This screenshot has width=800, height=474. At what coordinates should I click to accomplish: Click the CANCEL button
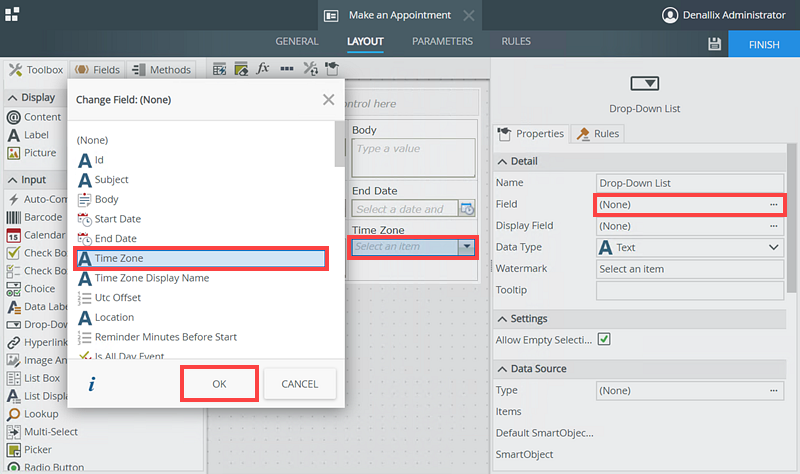coord(299,384)
